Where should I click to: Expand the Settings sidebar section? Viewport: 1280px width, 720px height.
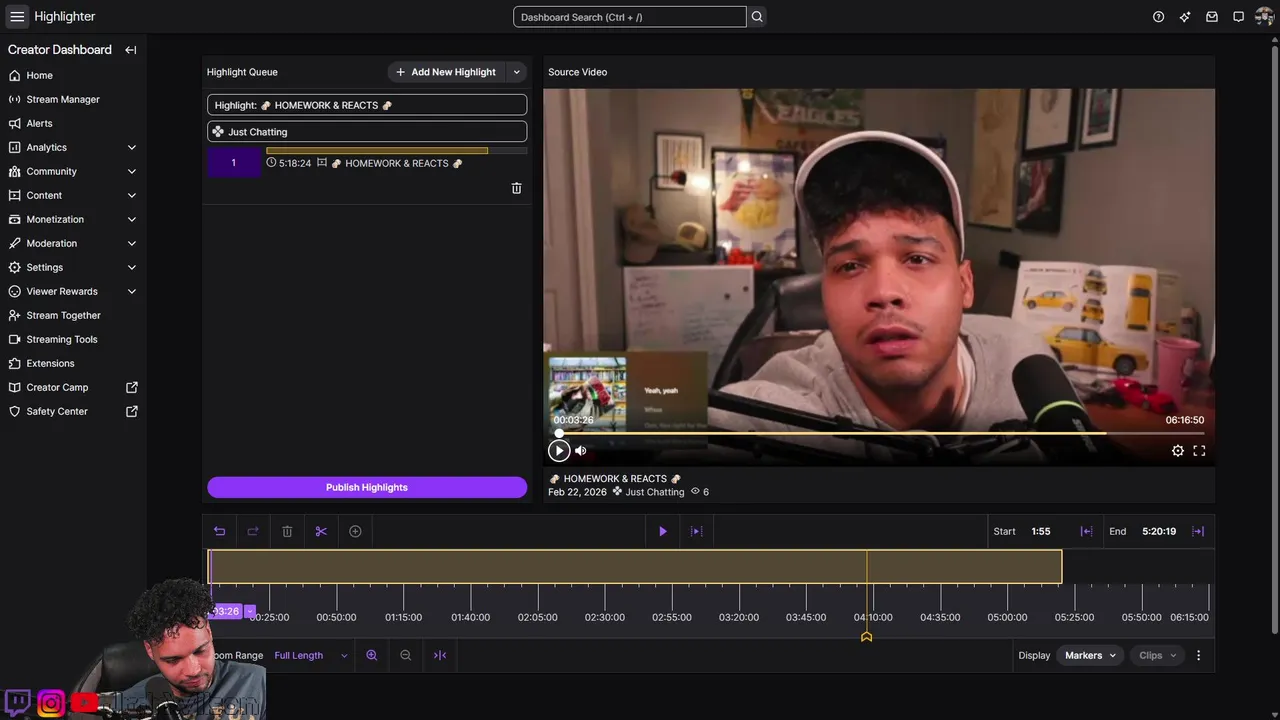[x=132, y=267]
